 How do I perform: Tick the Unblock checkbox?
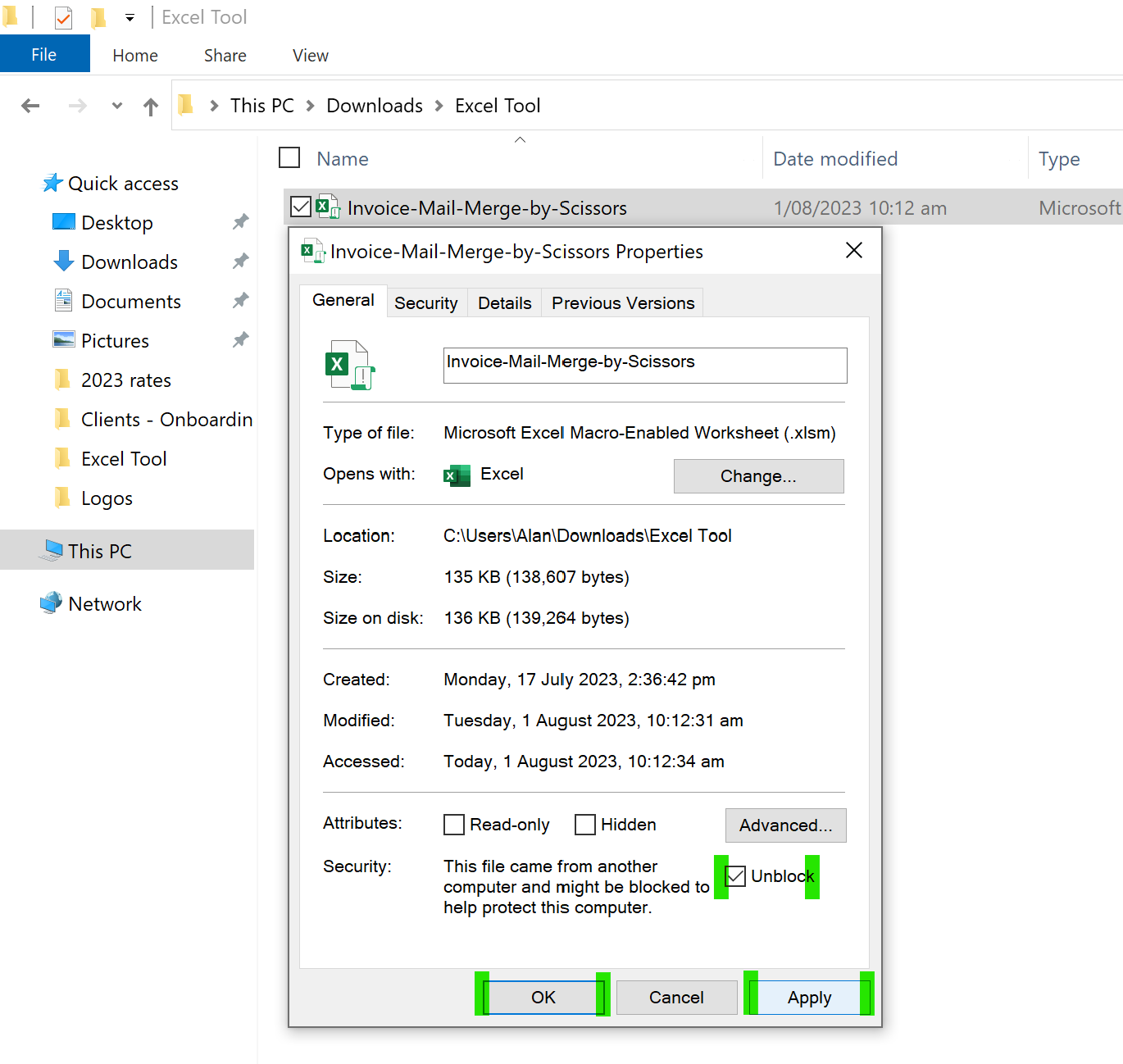click(x=736, y=876)
